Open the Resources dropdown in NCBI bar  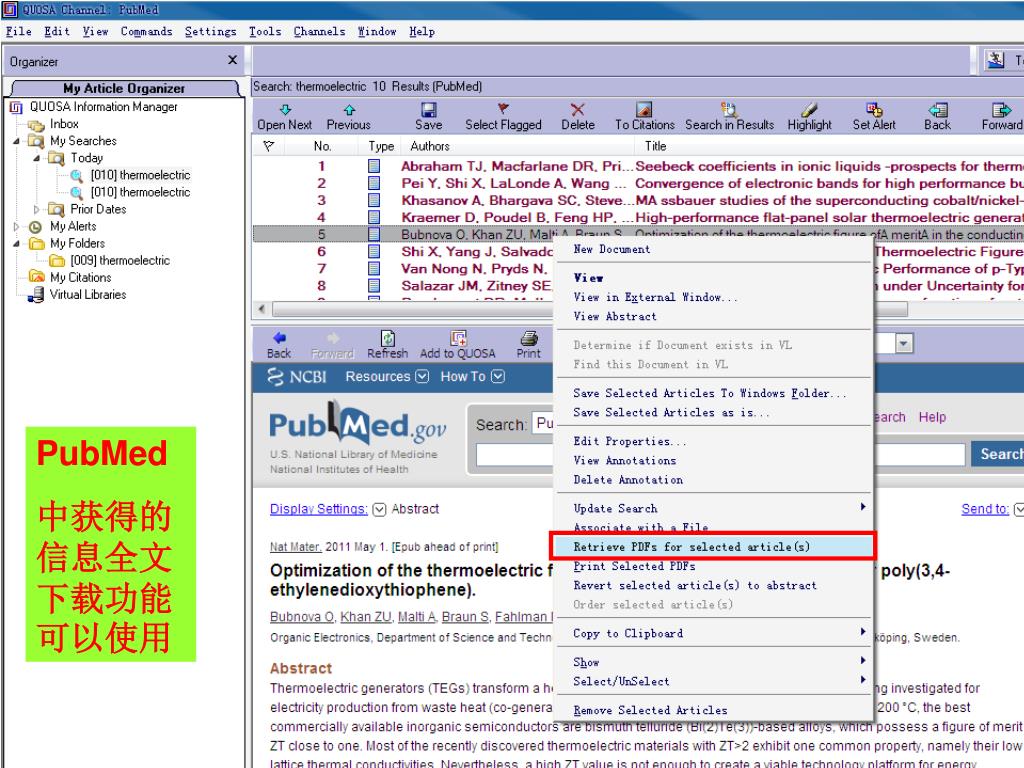tap(423, 376)
